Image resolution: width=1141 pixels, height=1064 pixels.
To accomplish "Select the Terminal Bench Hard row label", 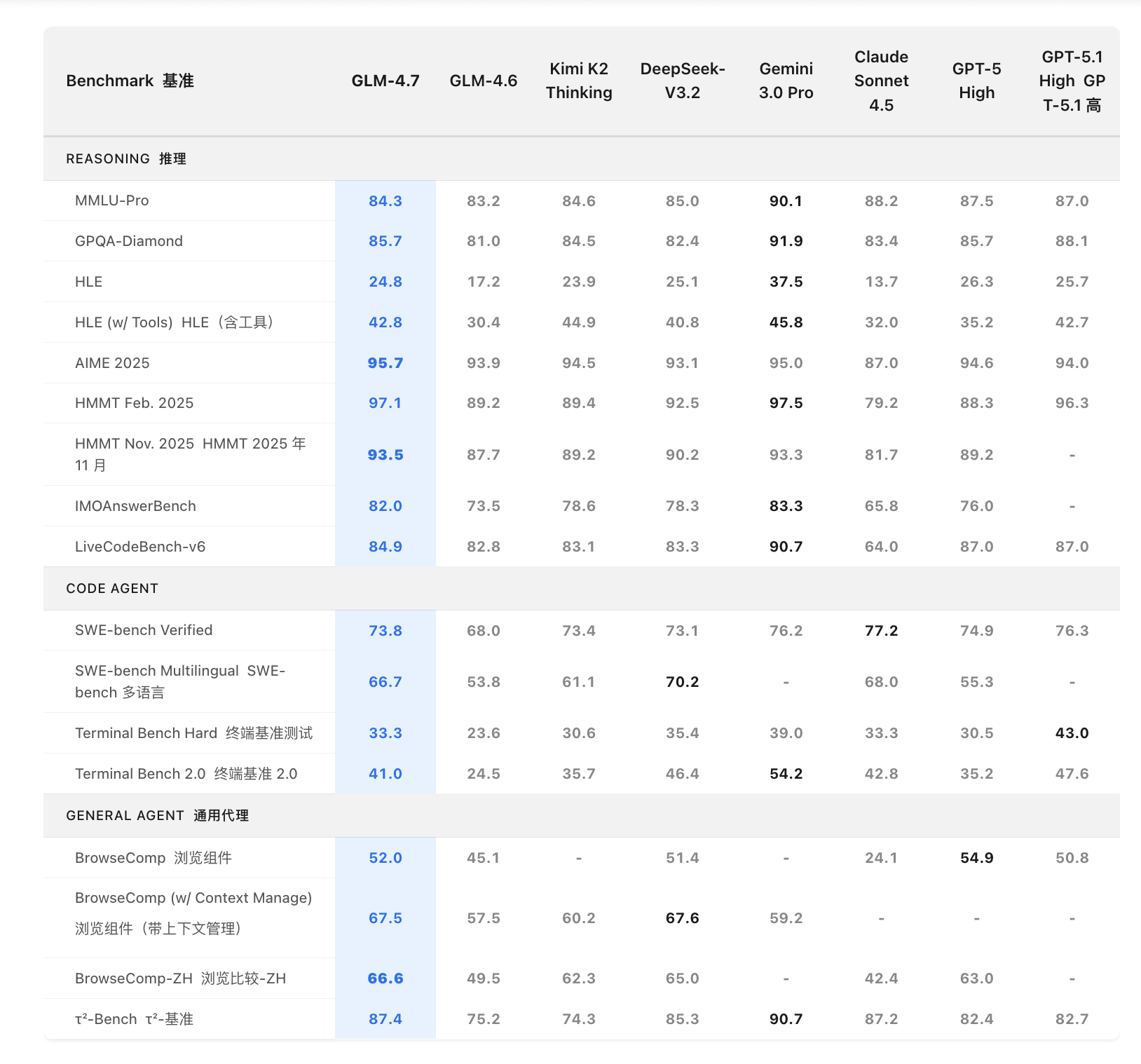I will pos(194,733).
